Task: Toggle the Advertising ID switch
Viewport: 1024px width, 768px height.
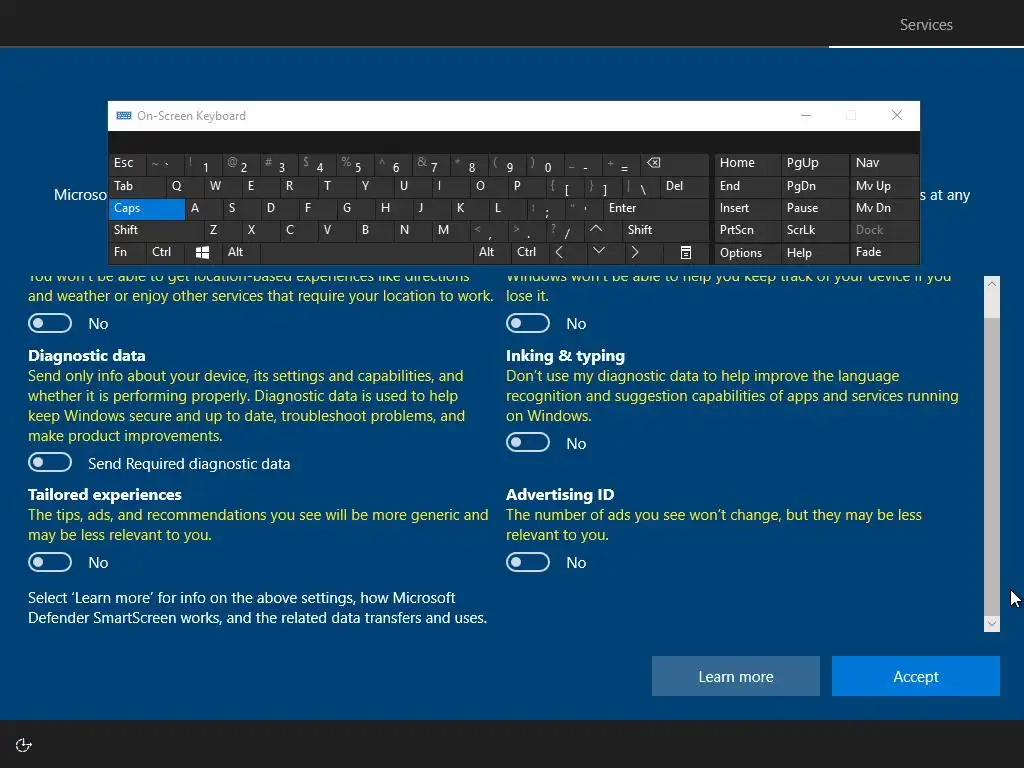Action: [x=528, y=562]
